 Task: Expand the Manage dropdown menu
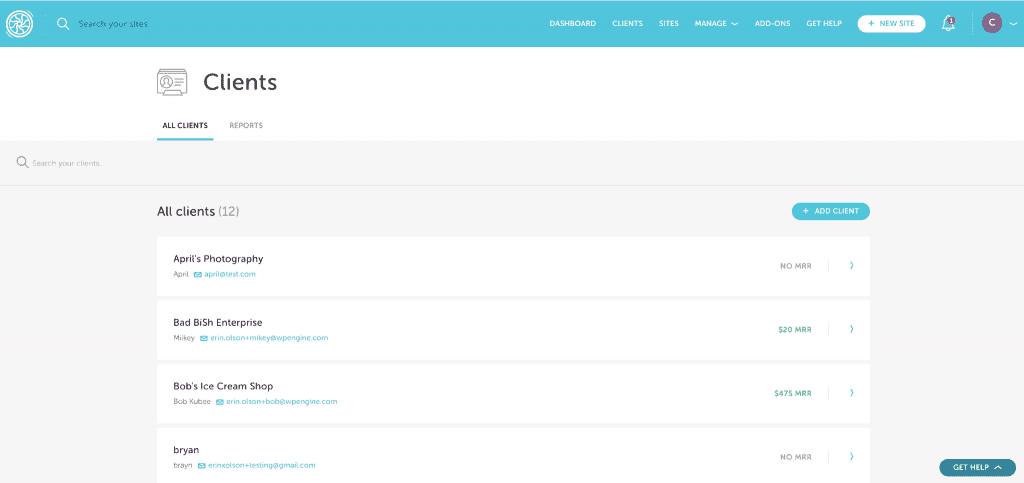click(716, 23)
